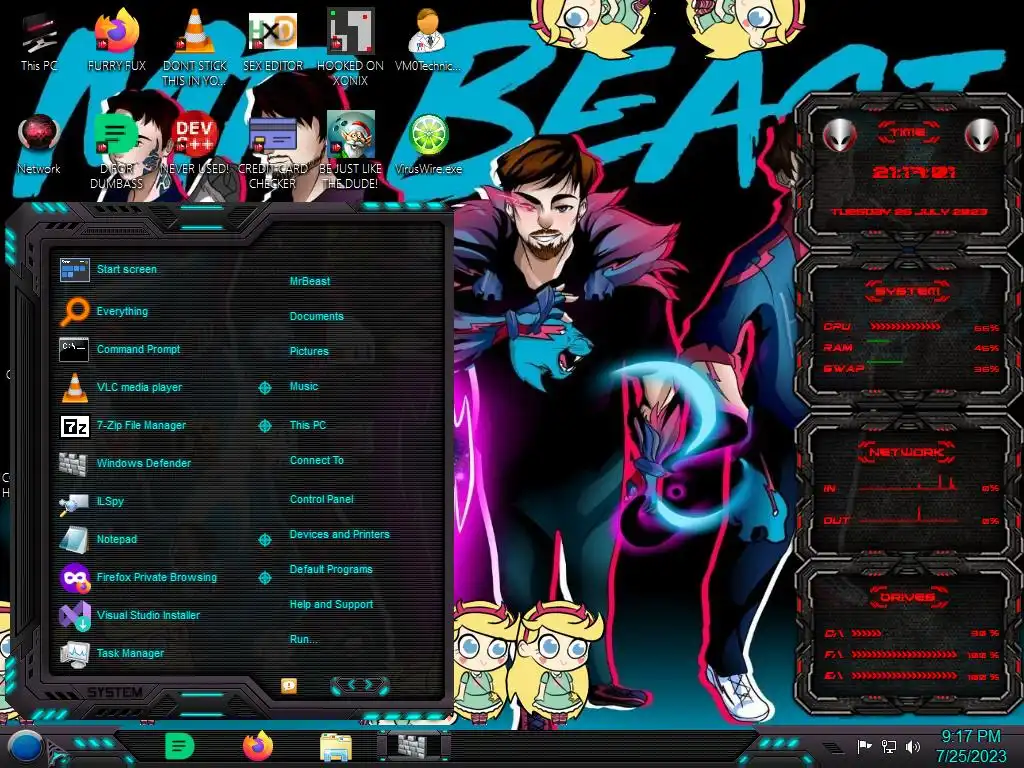Open the SEX EDITOR HxD desktop shortcut
This screenshot has width=1024, height=768.
pyautogui.click(x=273, y=39)
